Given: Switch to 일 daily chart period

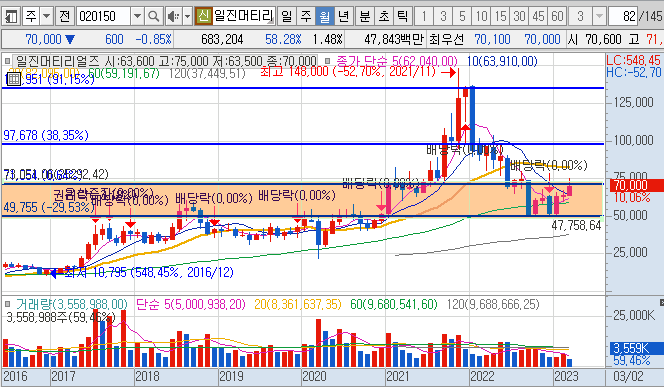Looking at the screenshot, I should tap(286, 17).
